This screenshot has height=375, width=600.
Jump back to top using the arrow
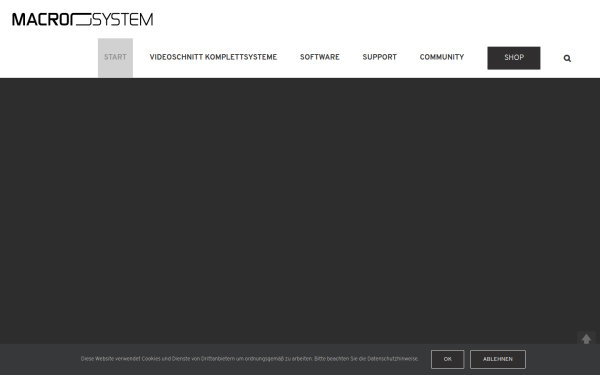[x=586, y=339]
